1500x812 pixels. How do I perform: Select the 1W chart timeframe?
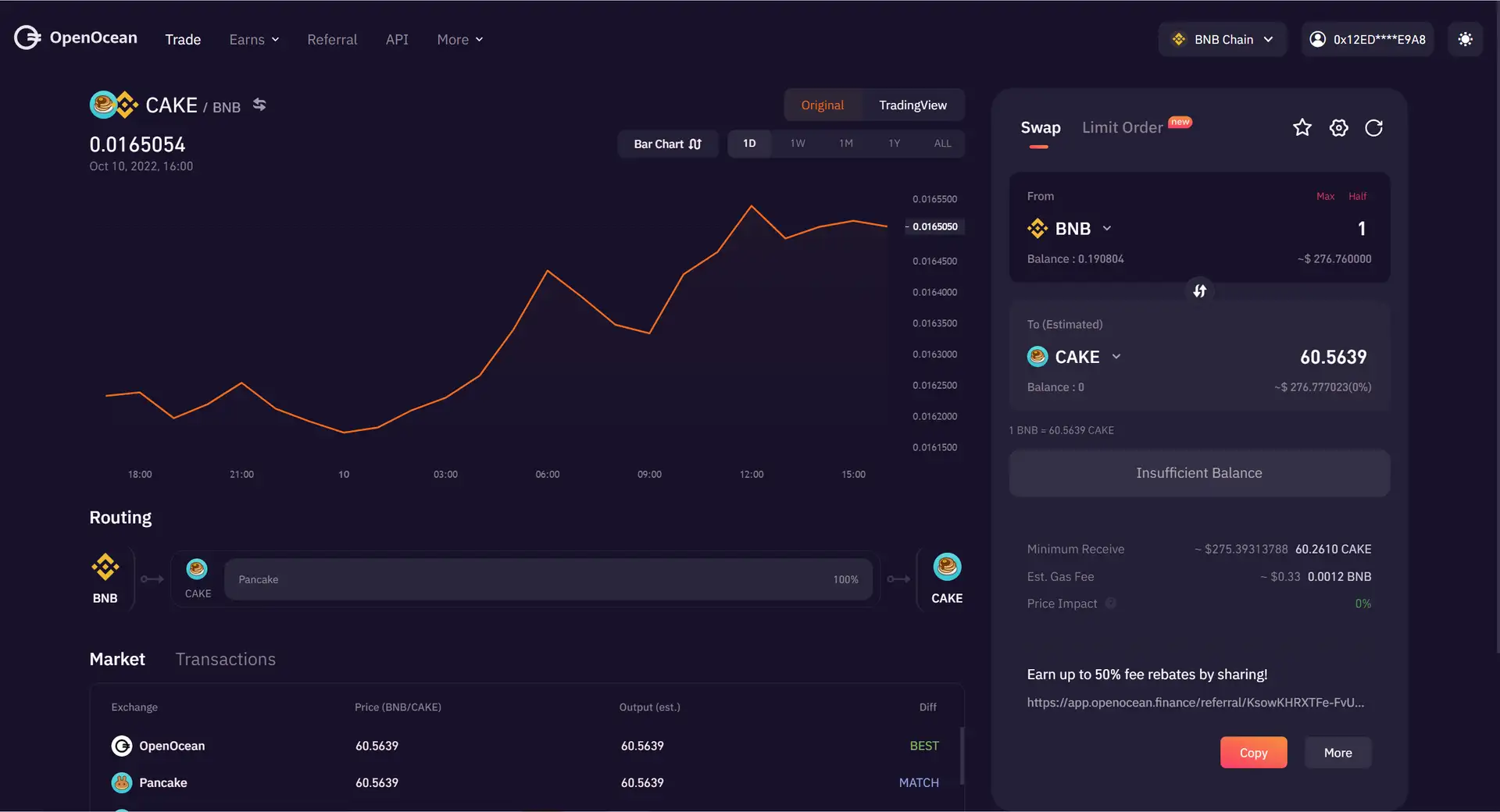(x=797, y=144)
